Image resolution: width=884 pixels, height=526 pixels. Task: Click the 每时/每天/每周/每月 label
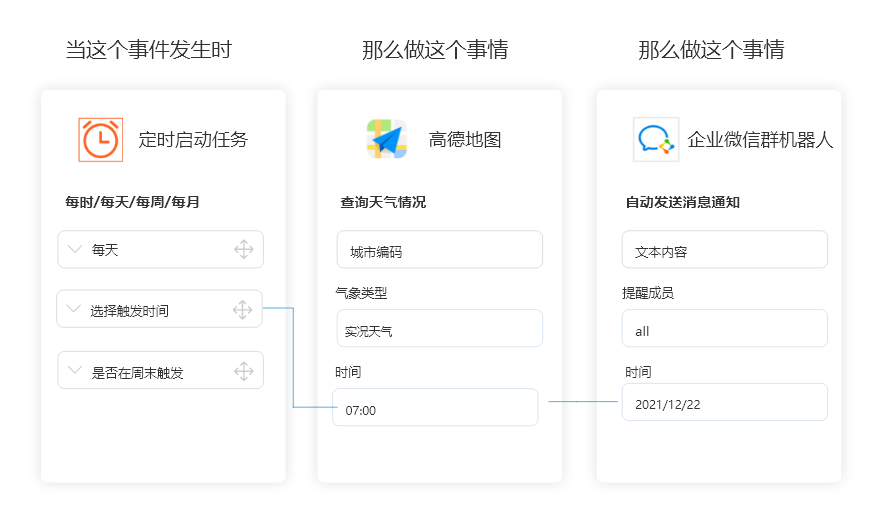(x=132, y=202)
